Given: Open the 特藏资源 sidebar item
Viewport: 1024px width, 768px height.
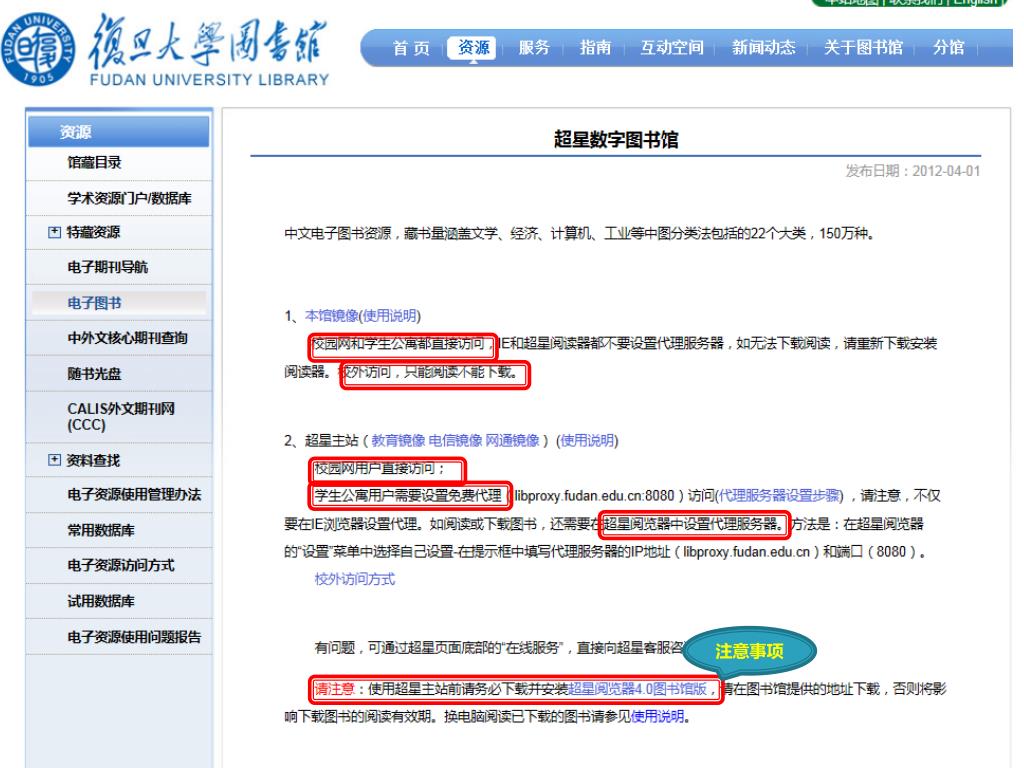Looking at the screenshot, I should [93, 232].
